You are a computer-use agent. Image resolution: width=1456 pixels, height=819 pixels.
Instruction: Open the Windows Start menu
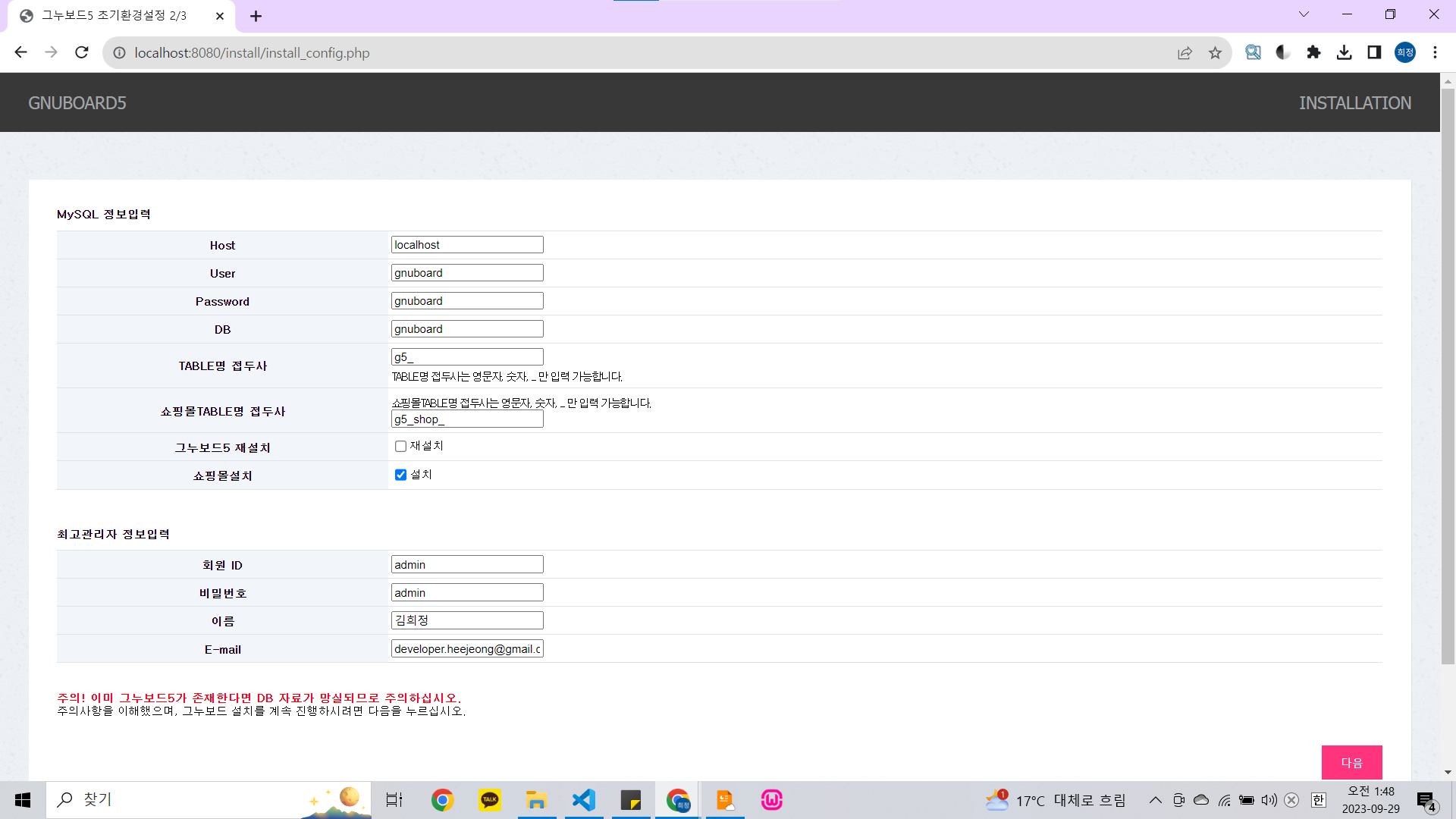coord(23,800)
